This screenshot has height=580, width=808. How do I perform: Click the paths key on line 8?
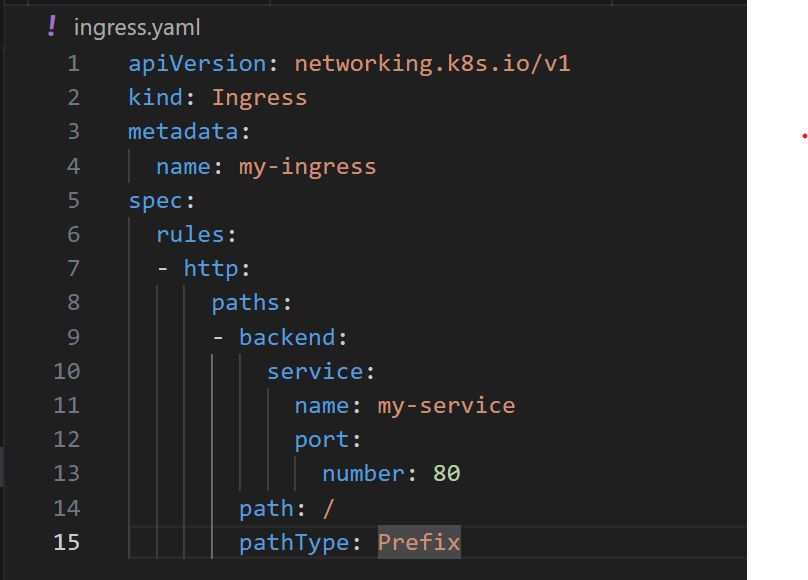[246, 303]
